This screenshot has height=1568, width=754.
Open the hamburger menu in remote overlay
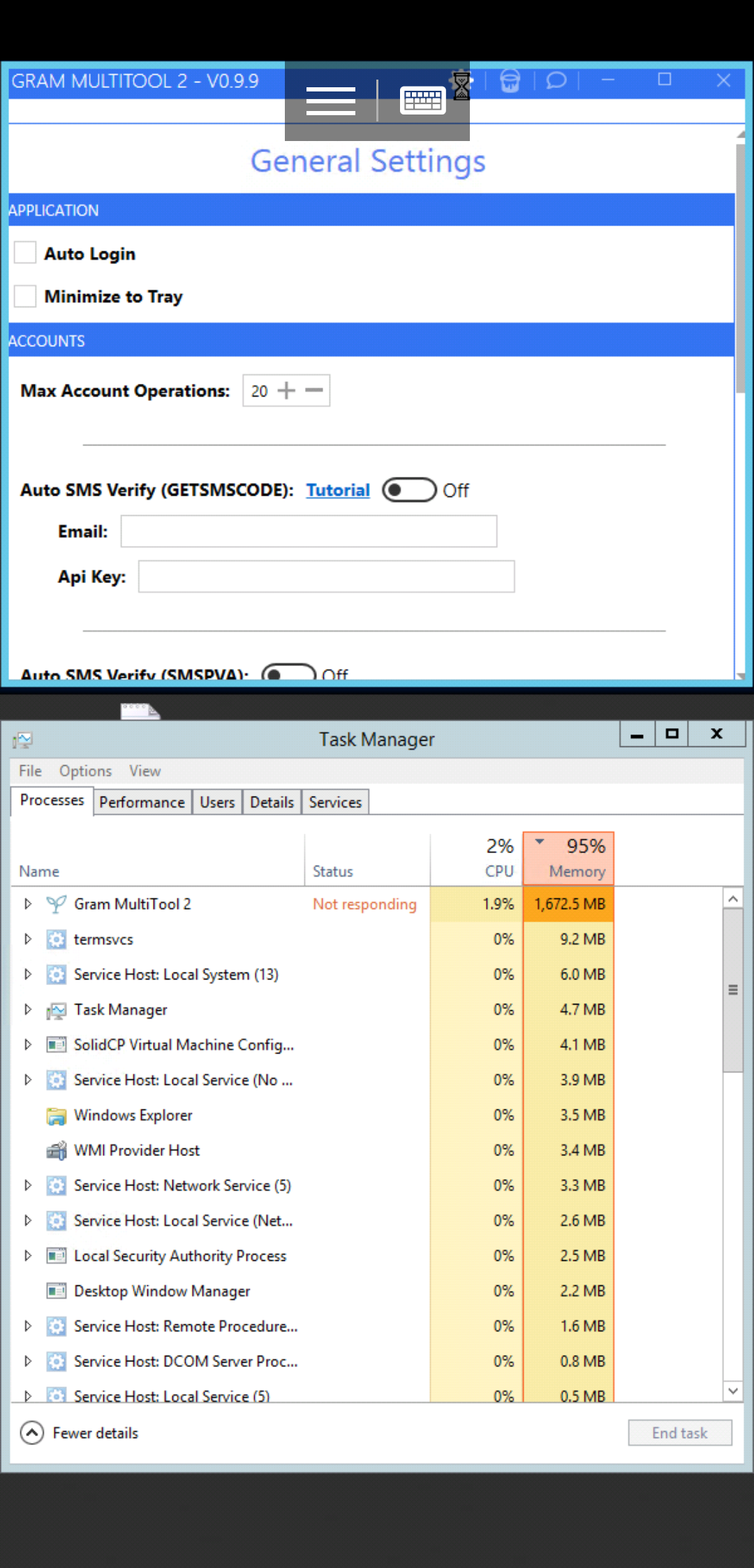331,101
